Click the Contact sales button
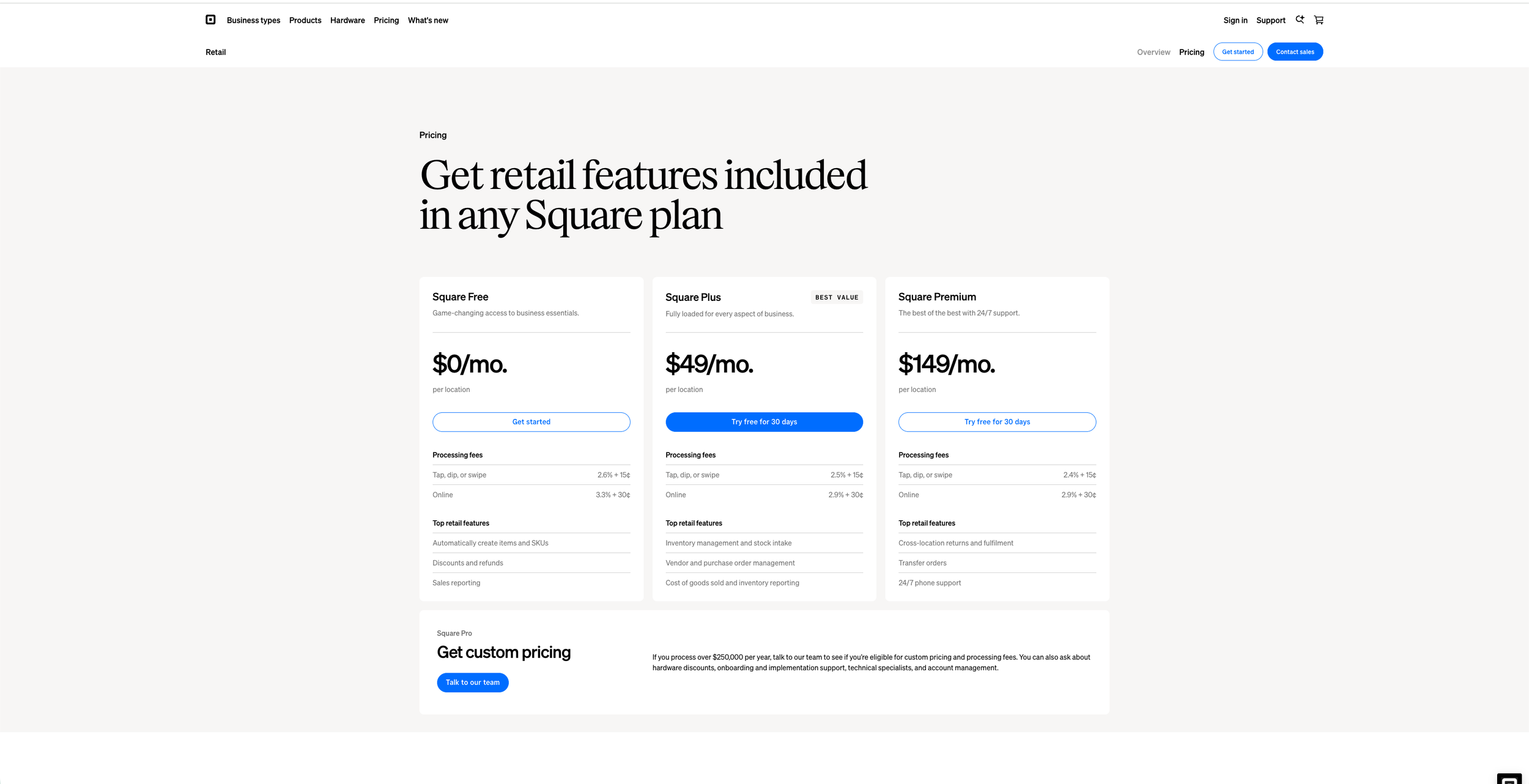 point(1294,52)
